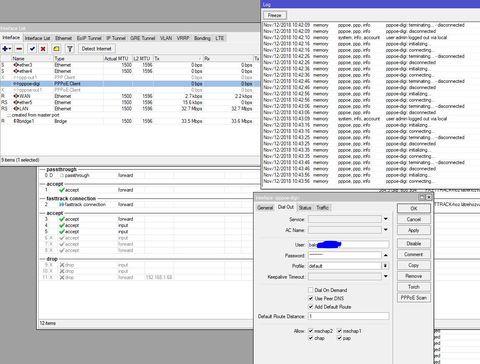Switch to the Interface List tab

(37, 38)
